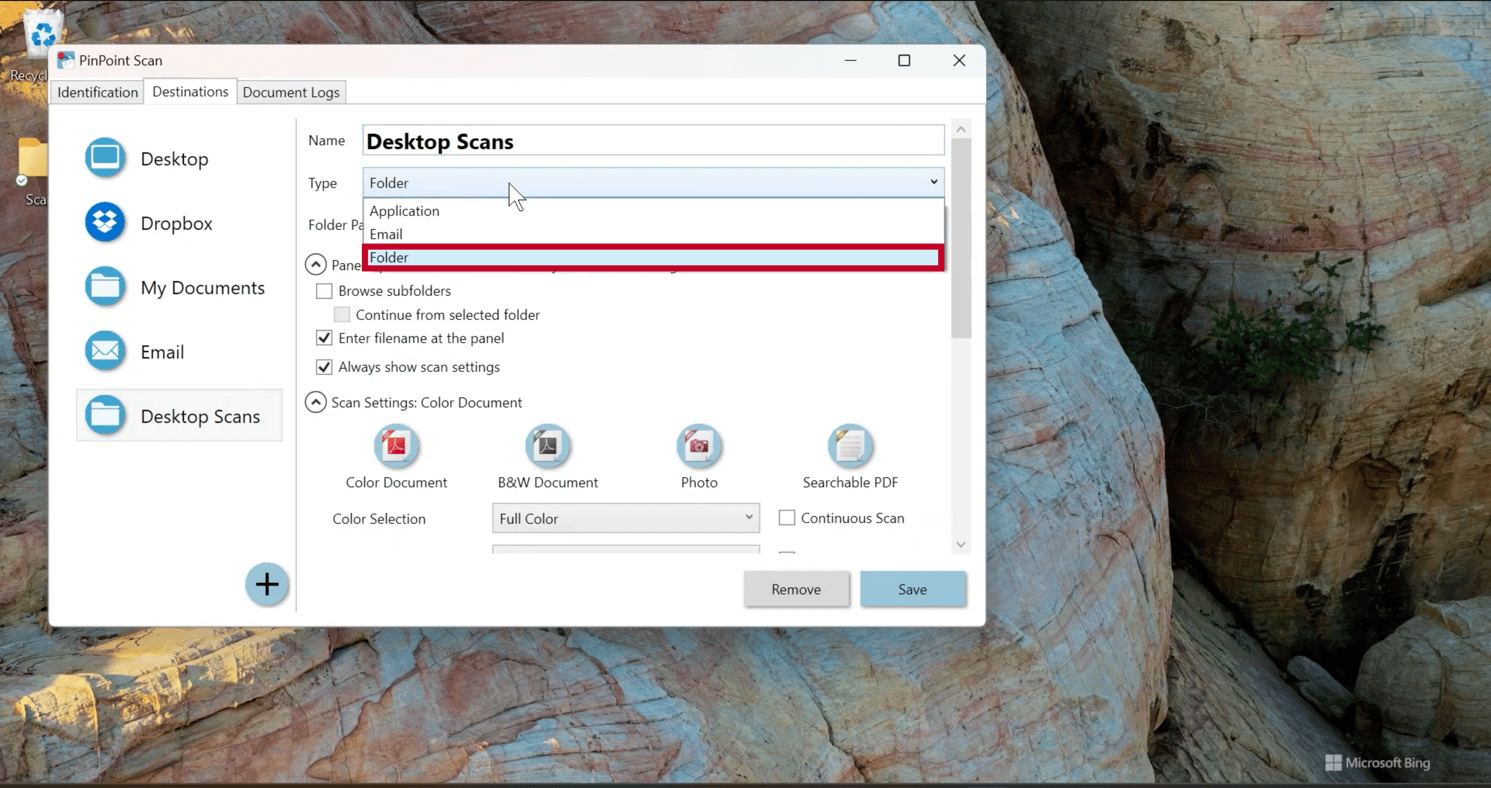Click the Save button
This screenshot has height=788, width=1491.
tap(912, 589)
